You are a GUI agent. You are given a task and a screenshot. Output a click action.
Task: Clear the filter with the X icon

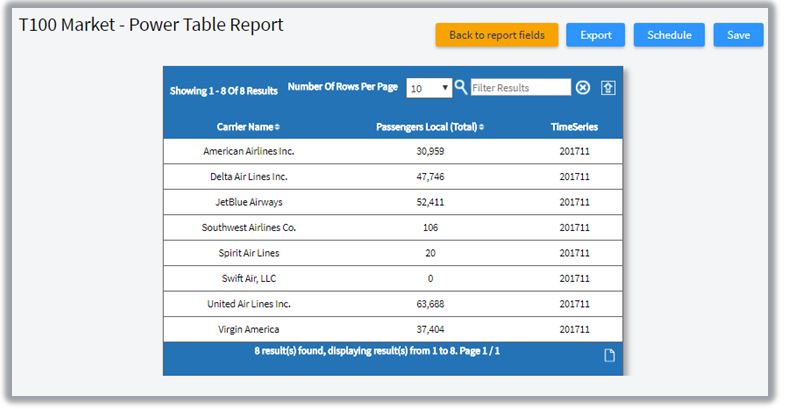583,88
